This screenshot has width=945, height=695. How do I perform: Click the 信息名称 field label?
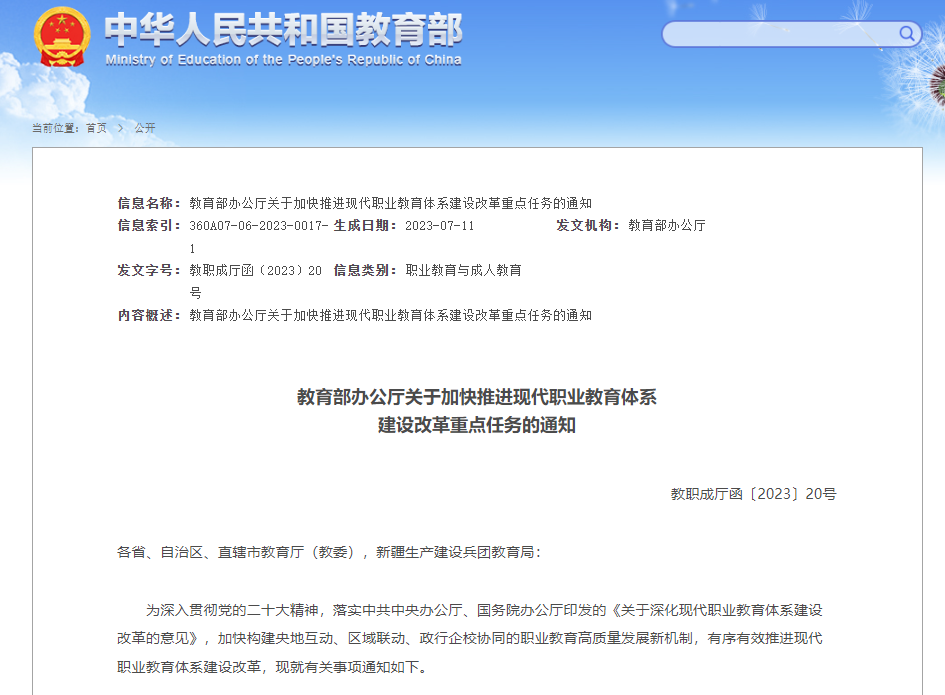pyautogui.click(x=149, y=203)
